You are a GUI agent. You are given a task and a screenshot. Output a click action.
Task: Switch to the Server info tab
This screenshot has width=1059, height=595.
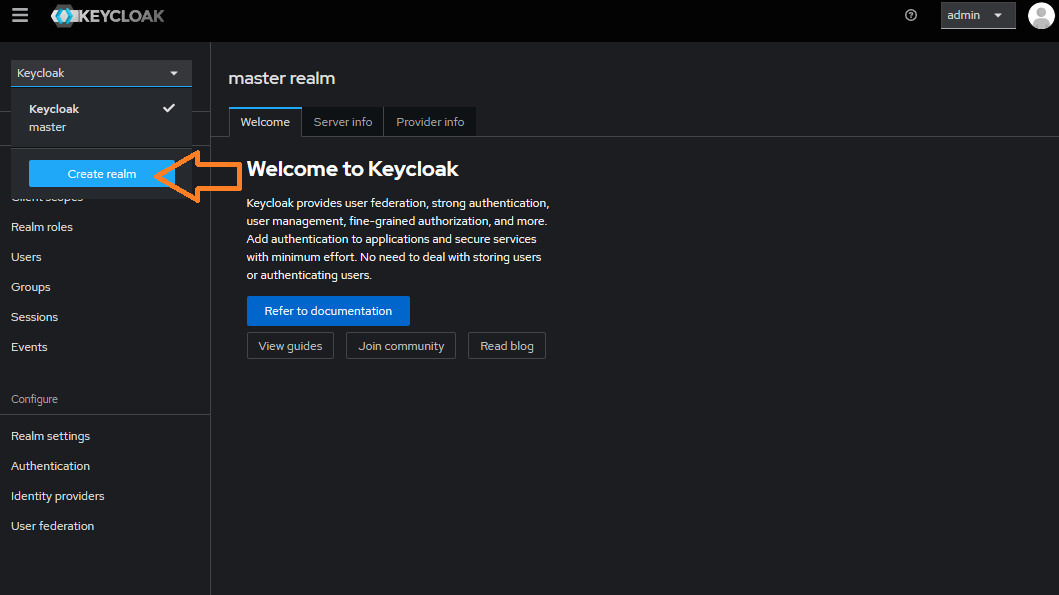tap(343, 122)
